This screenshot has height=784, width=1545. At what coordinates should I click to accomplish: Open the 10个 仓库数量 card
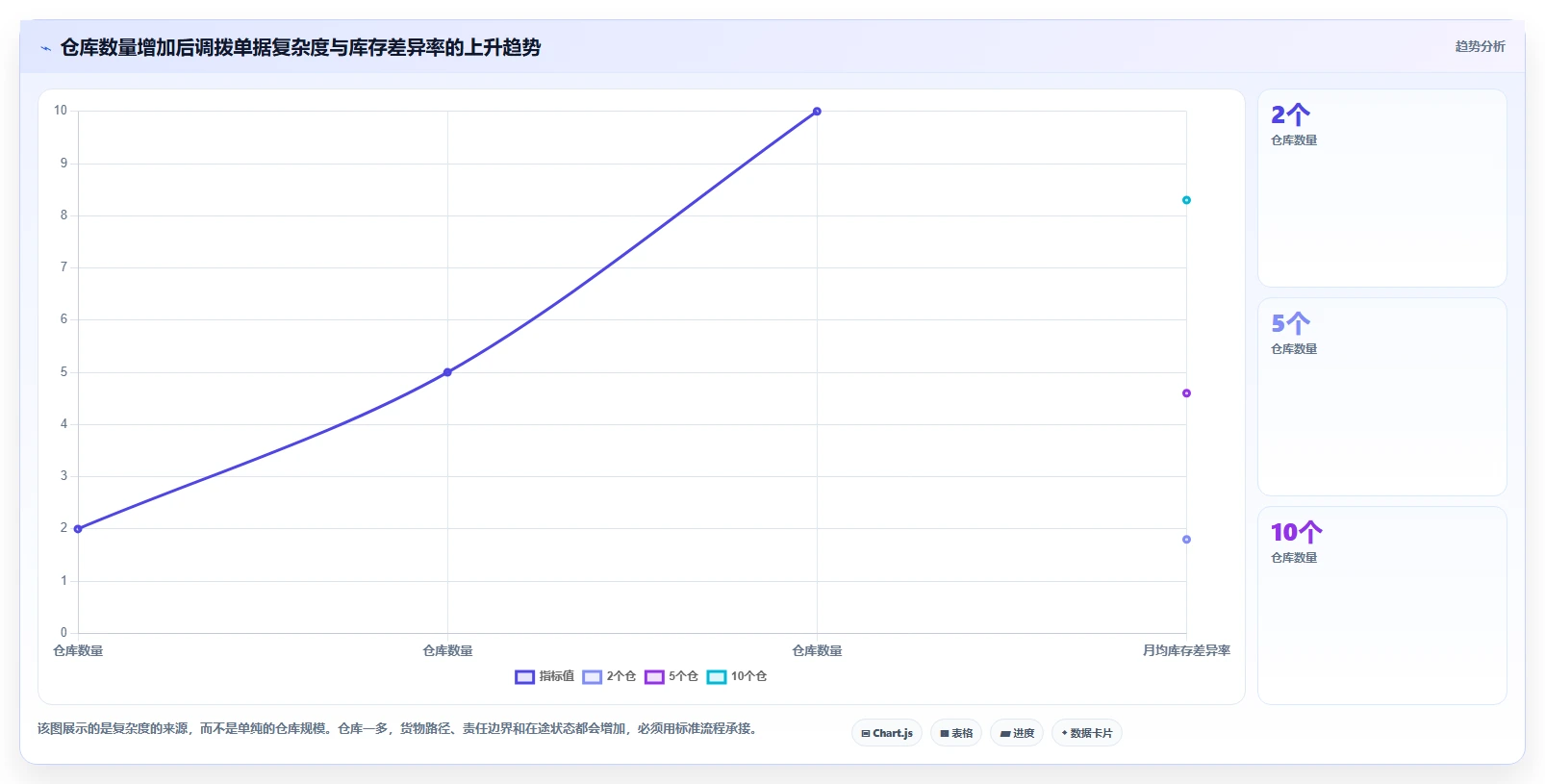[1382, 606]
